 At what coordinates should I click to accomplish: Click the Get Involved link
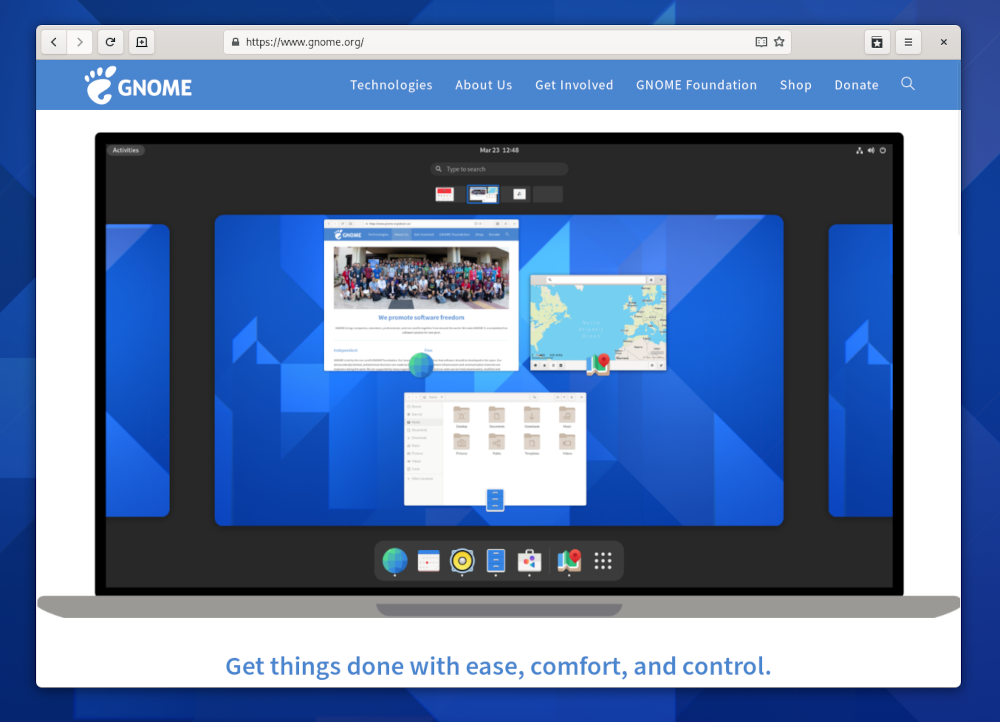point(574,85)
